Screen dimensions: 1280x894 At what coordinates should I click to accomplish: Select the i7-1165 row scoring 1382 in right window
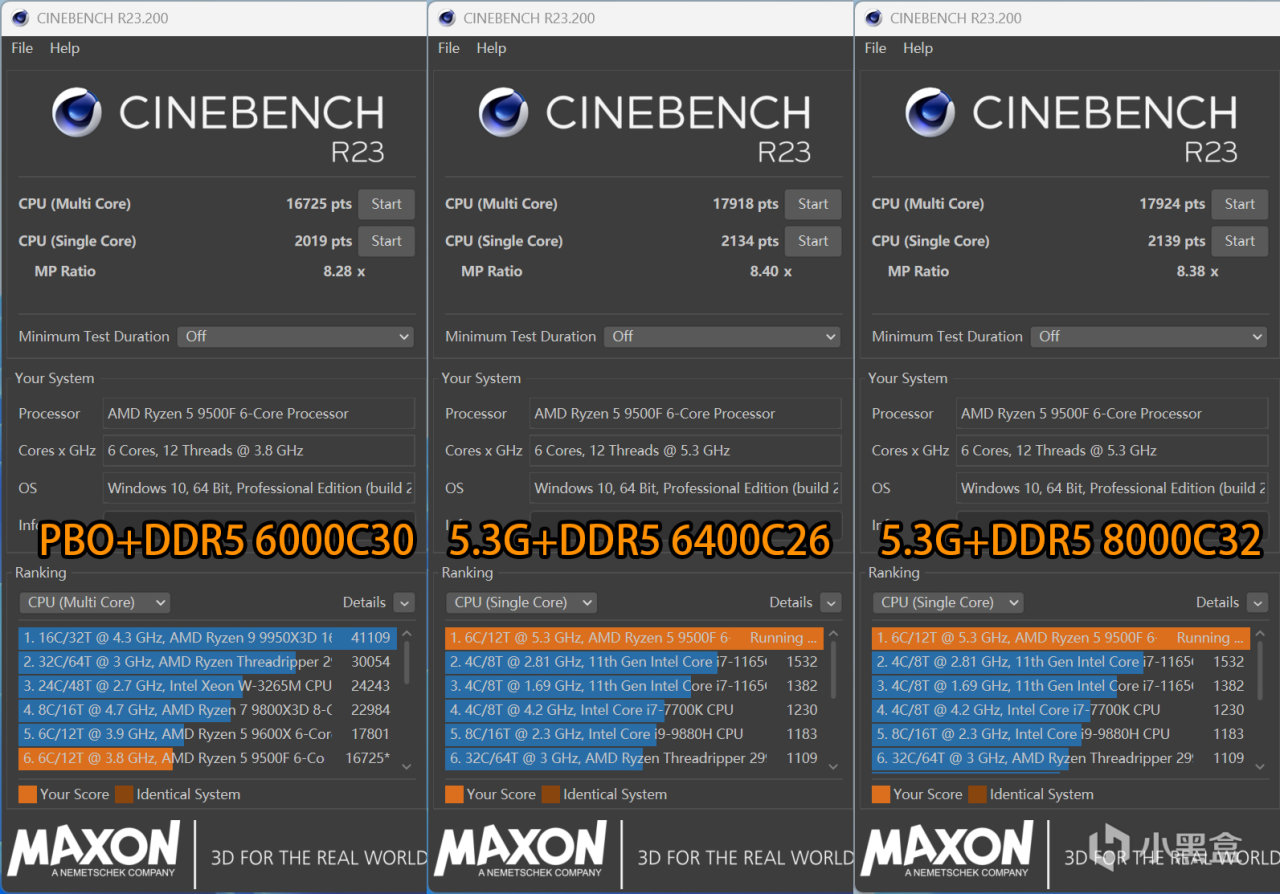click(1061, 686)
